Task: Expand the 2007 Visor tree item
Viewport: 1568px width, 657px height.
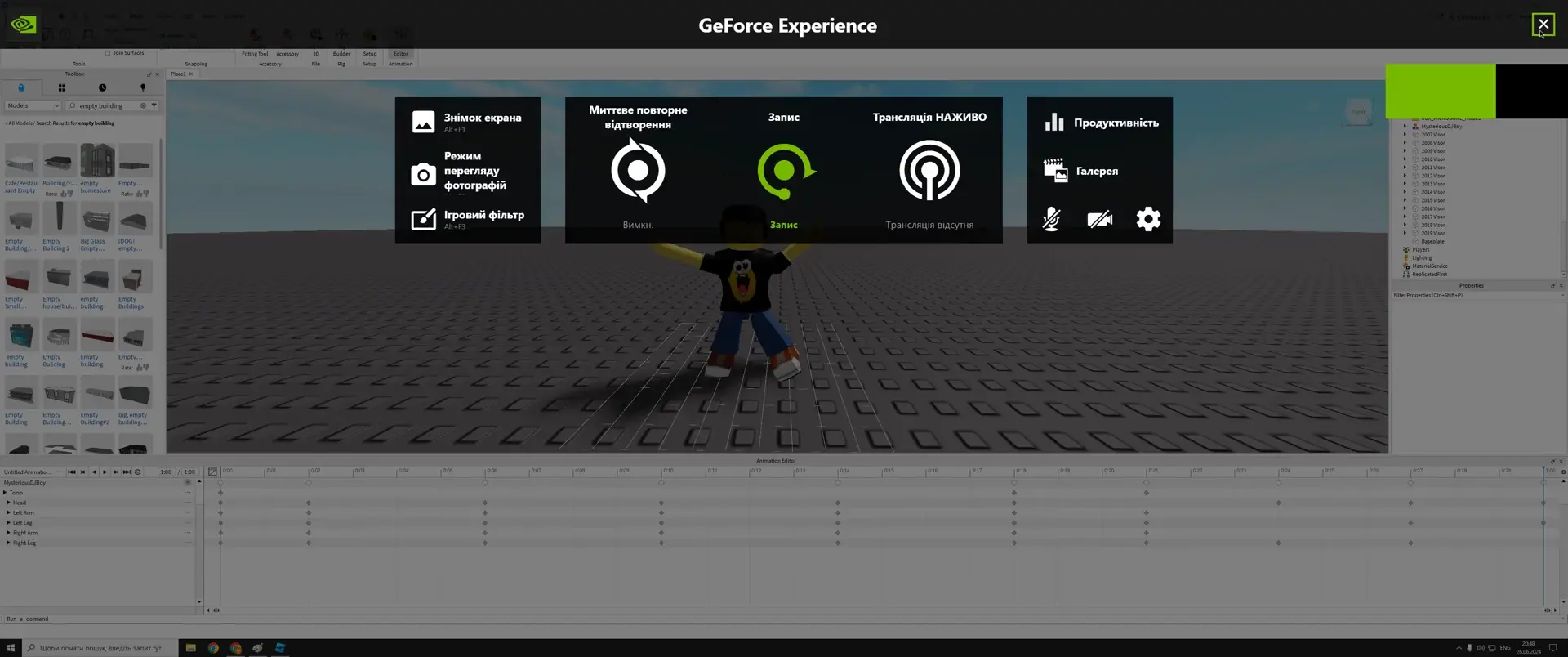Action: (x=1405, y=135)
